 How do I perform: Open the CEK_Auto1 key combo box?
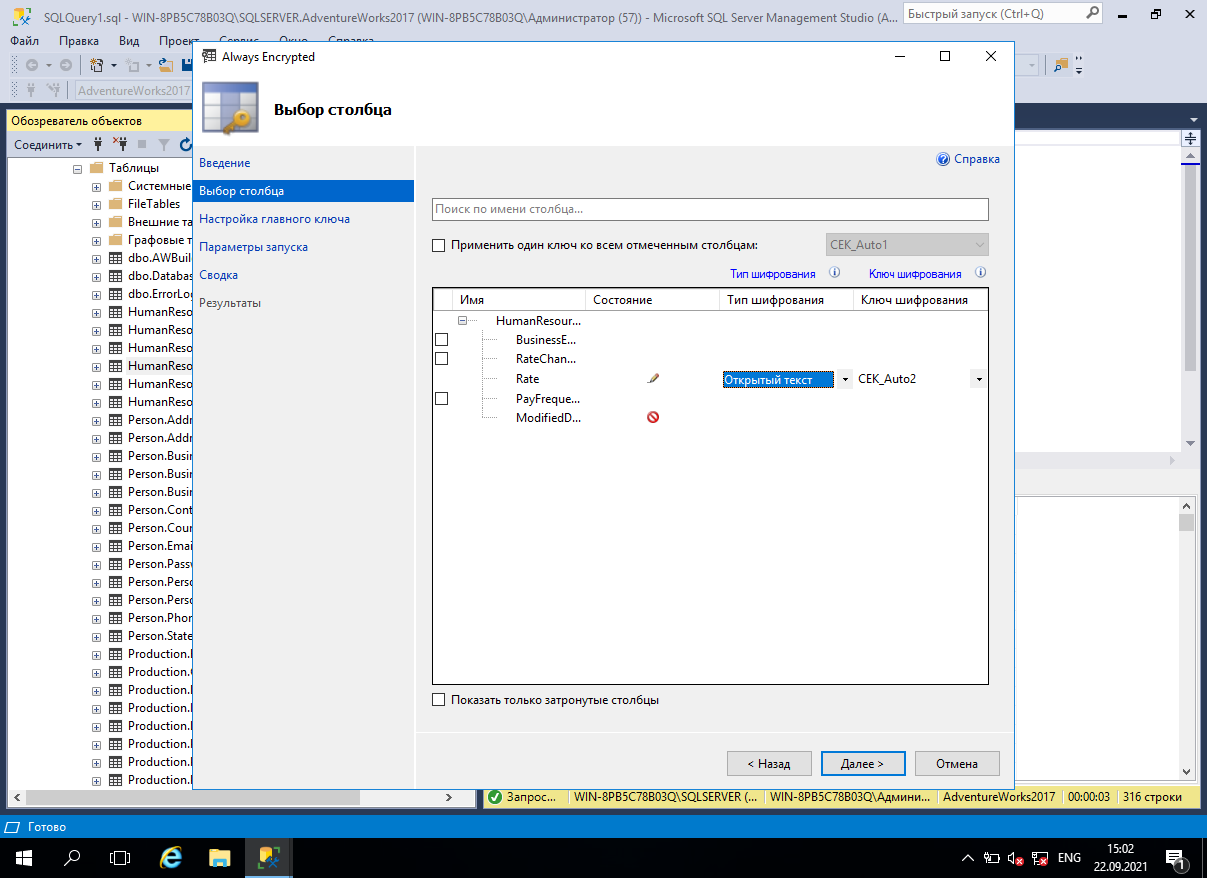pos(907,245)
